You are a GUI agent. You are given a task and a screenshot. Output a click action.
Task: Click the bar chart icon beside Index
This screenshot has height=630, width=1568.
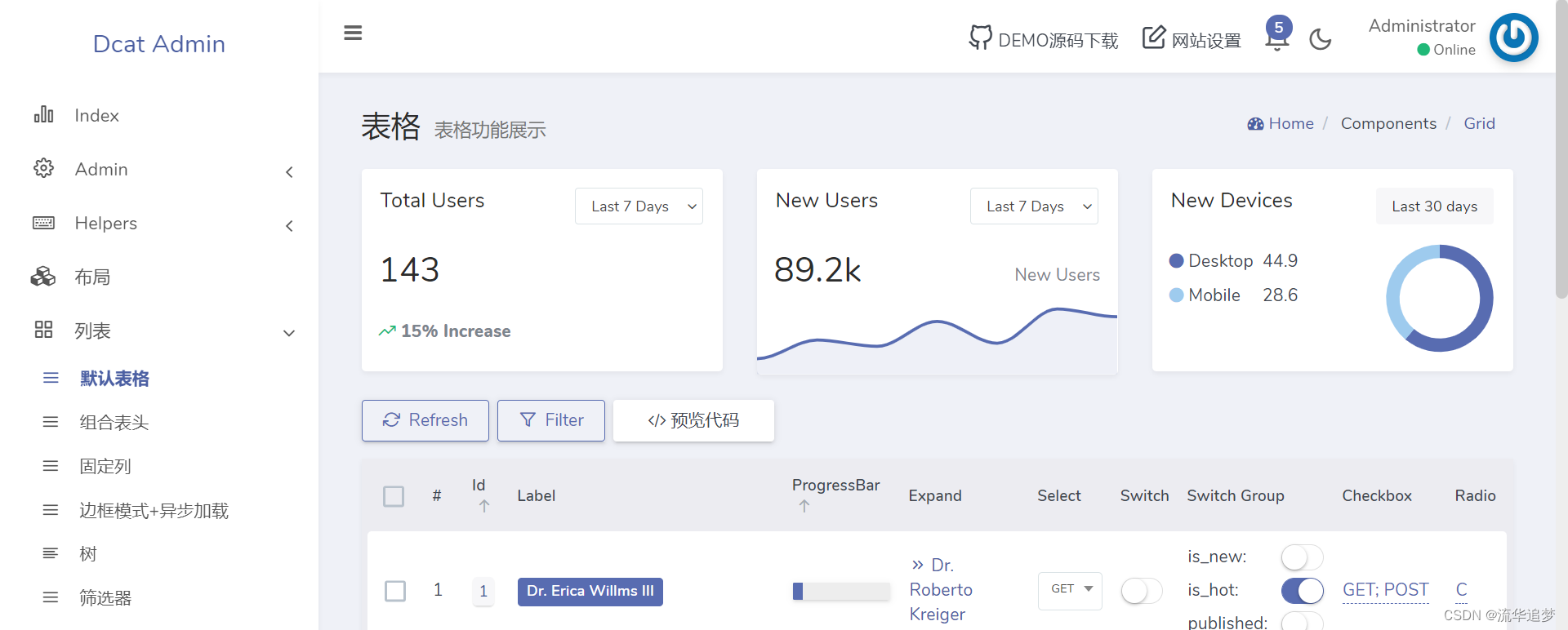coord(43,114)
